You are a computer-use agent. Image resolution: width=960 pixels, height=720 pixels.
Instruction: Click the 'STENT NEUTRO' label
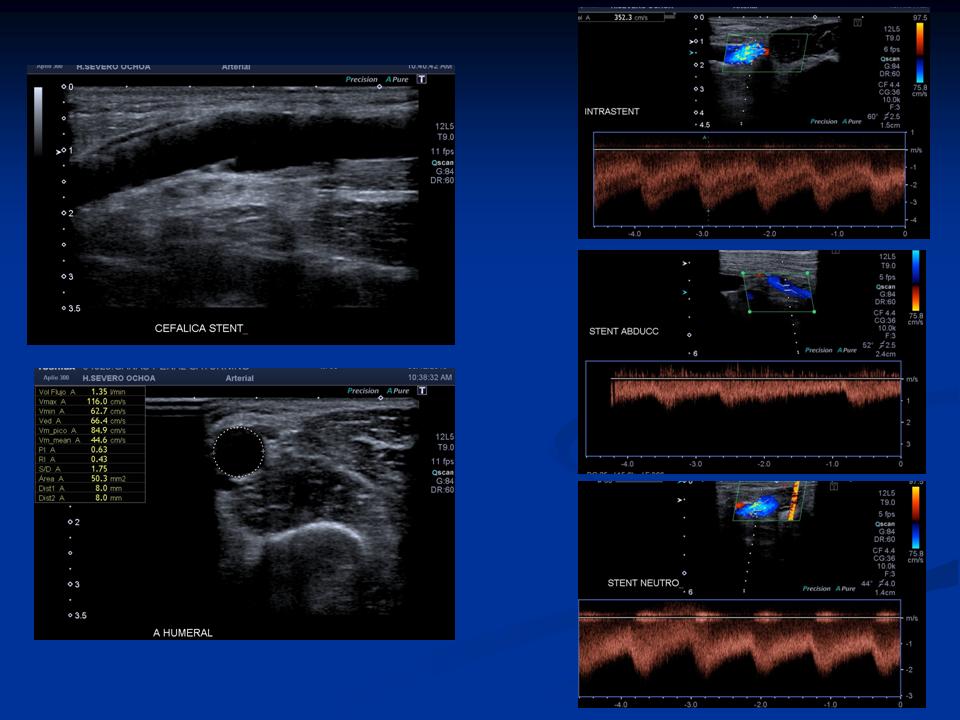643,583
